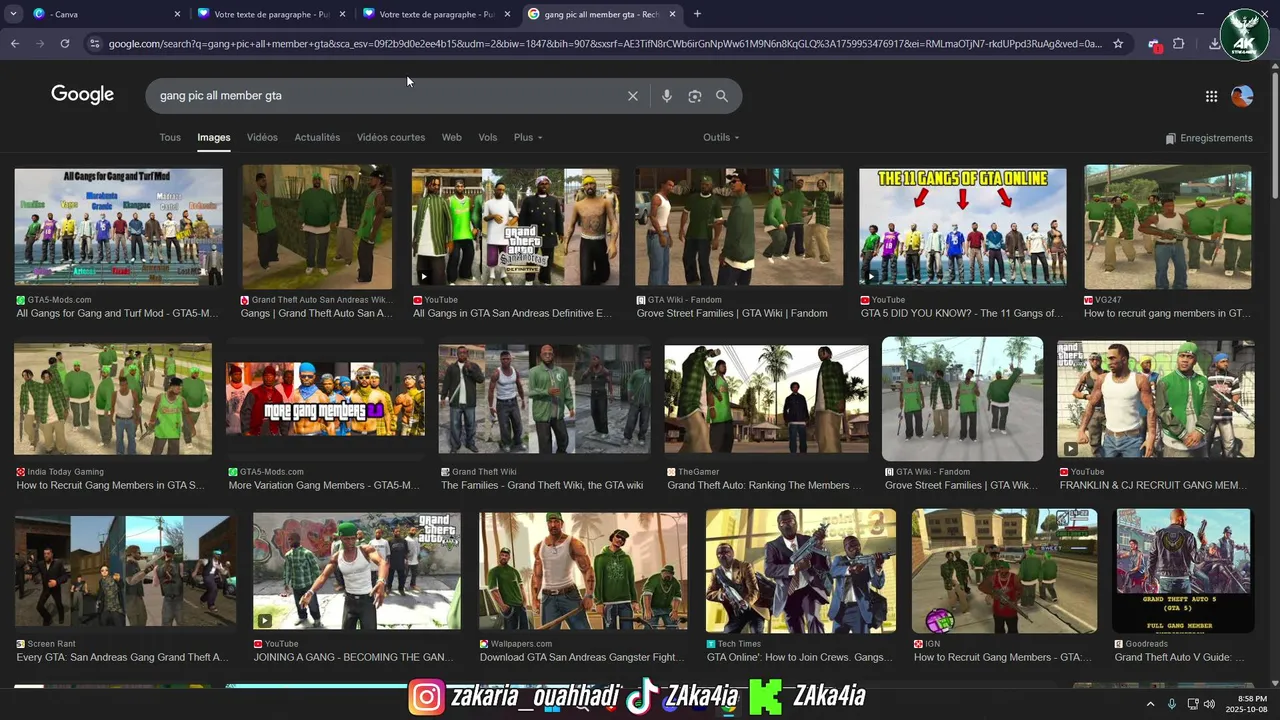Open TheGamer 'Ranking The Members' link
Viewport: 1280px width, 720px height.
point(764,485)
